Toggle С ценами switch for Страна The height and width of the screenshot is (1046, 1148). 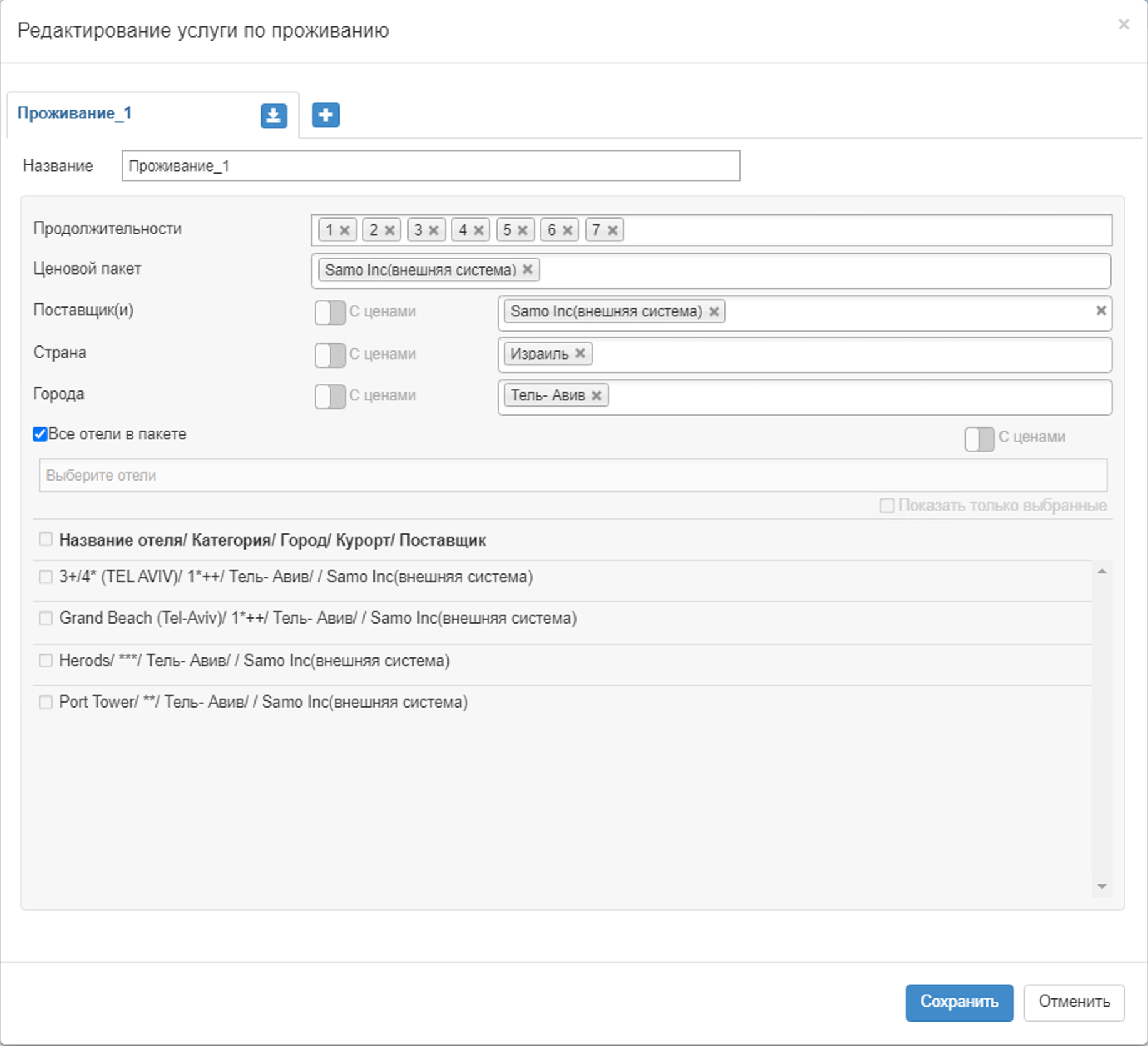330,355
